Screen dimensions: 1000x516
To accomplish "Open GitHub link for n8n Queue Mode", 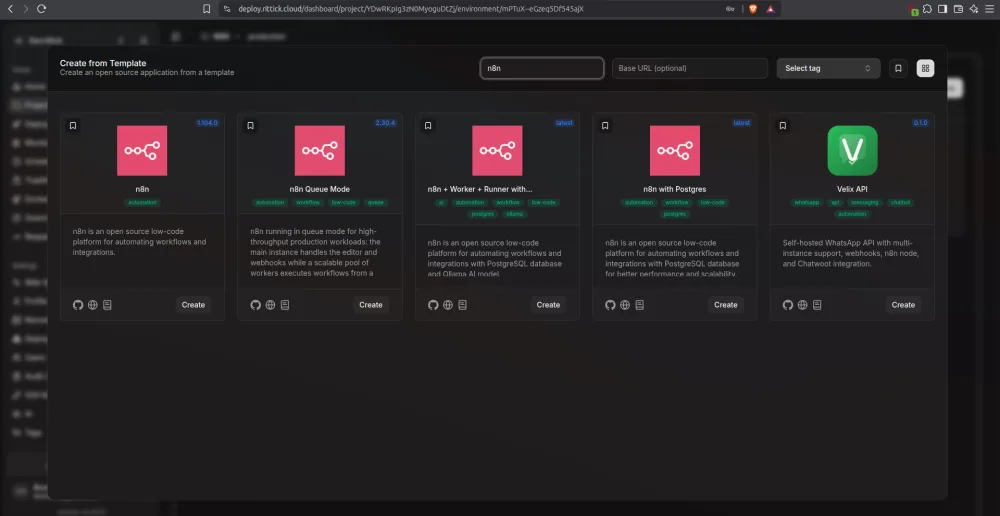I will tap(256, 305).
